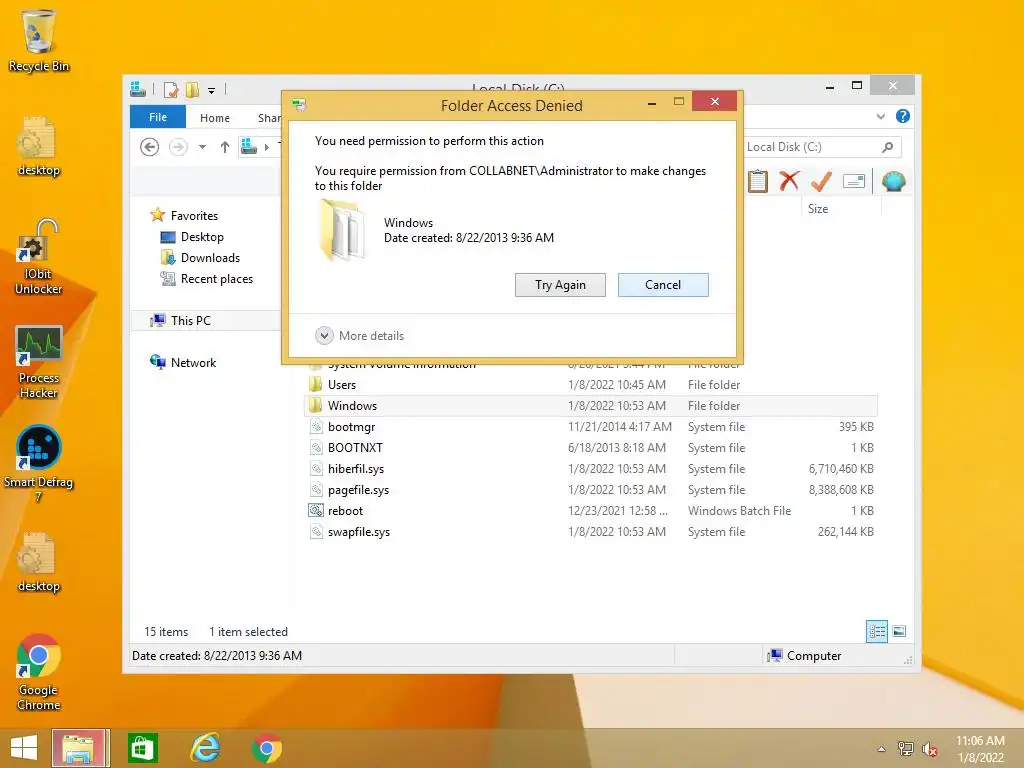Open Chrome from the taskbar
Image resolution: width=1024 pixels, height=768 pixels.
[266, 748]
